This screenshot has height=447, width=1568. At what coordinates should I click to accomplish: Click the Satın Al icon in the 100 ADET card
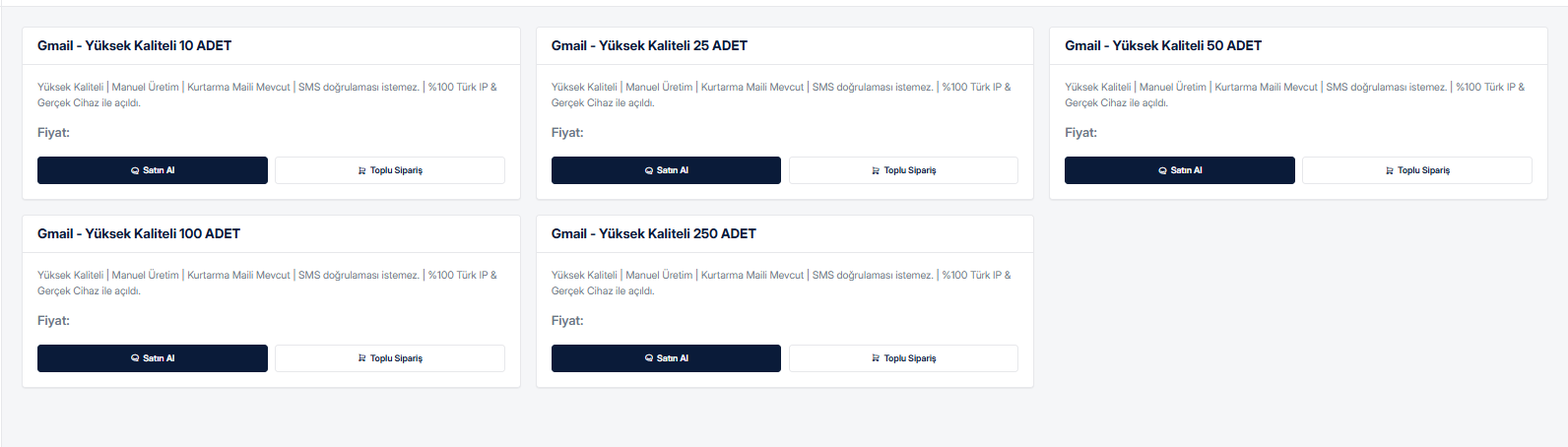[135, 358]
